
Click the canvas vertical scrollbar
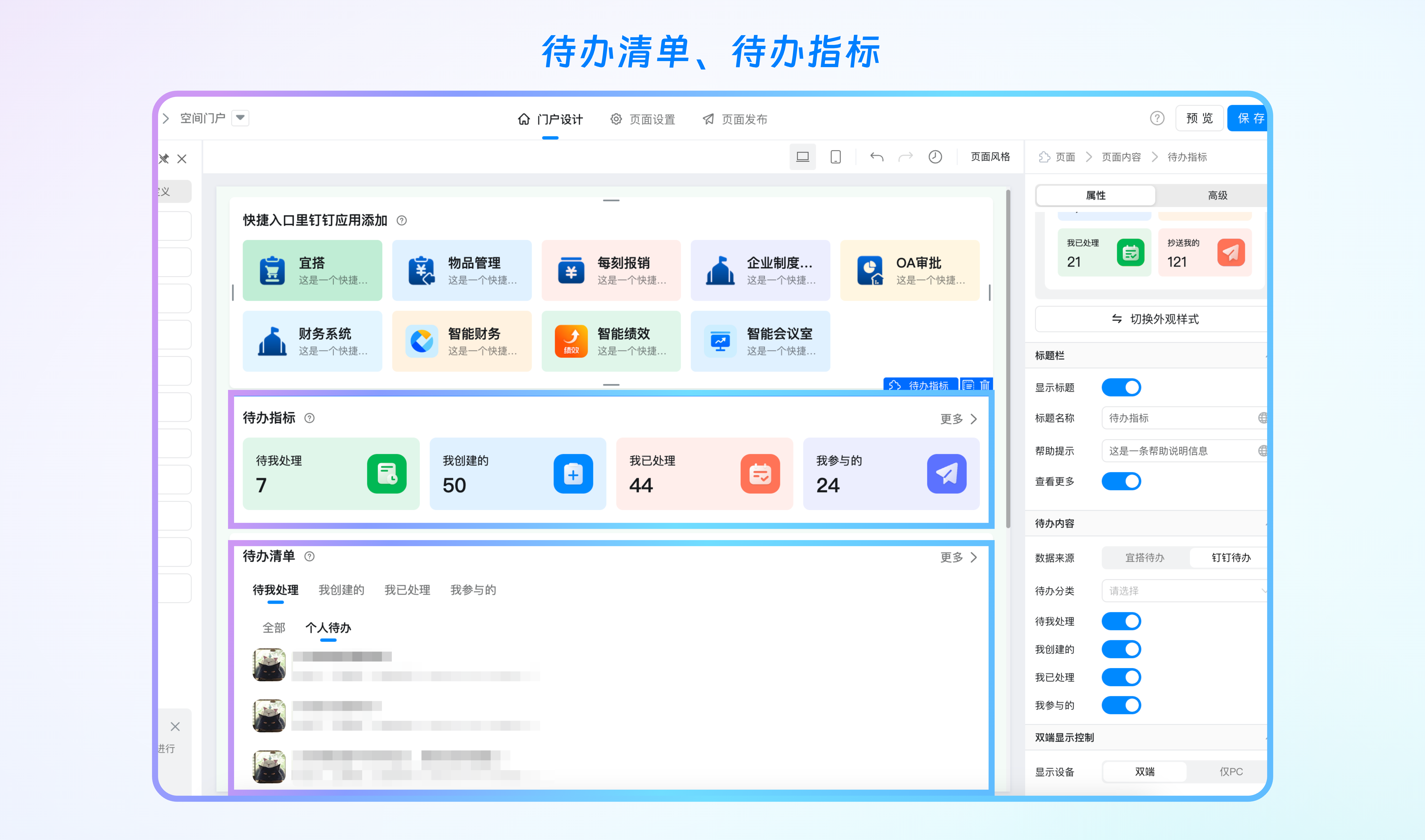click(x=1008, y=359)
